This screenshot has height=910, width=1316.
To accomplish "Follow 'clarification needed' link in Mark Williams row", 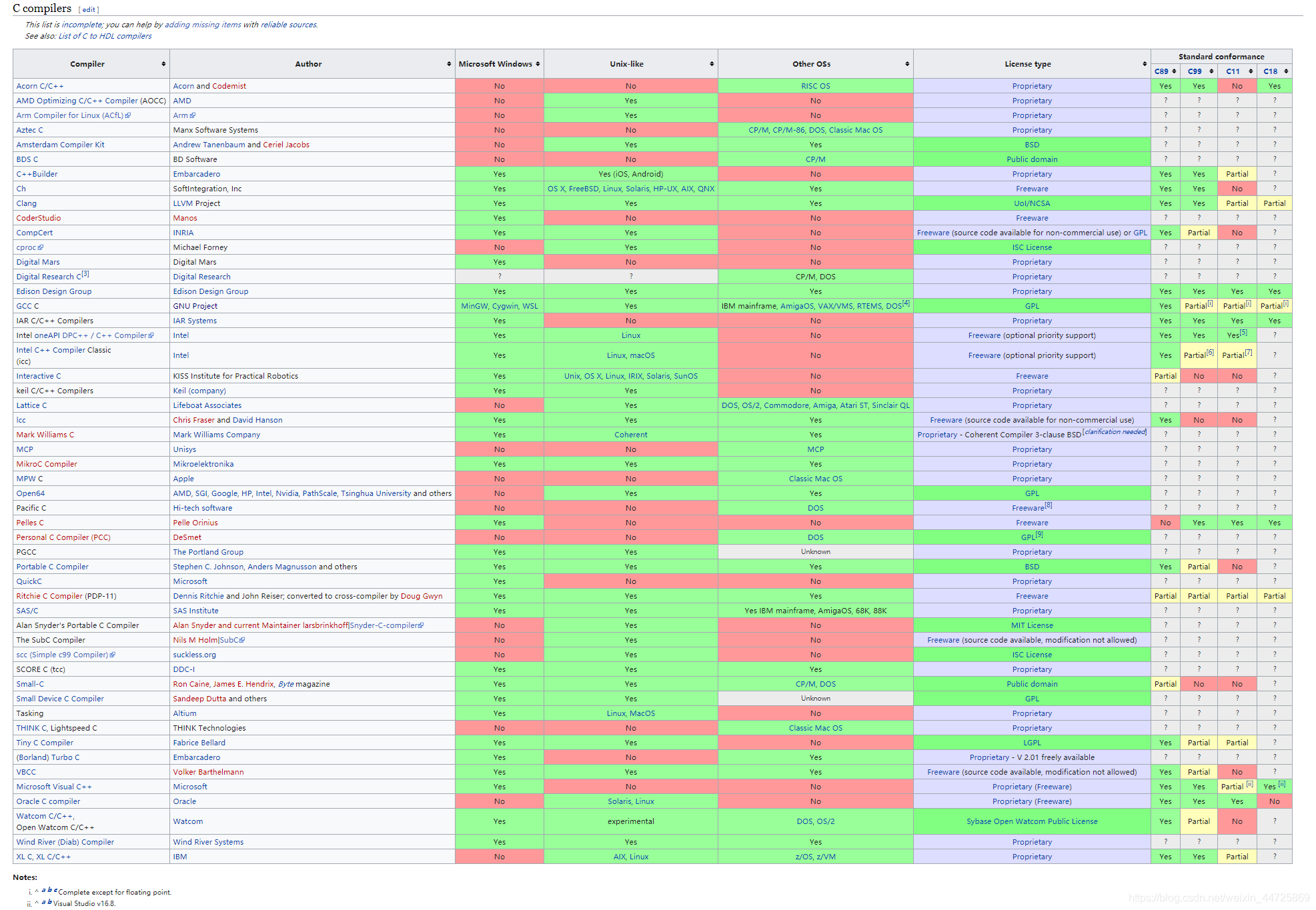I will click(1115, 432).
